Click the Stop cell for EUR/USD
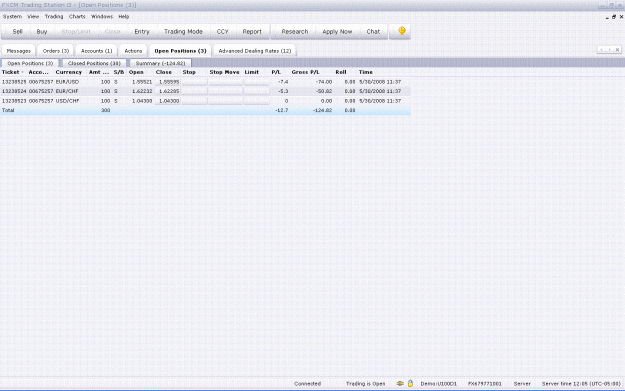Image resolution: width=625 pixels, height=391 pixels. [195, 82]
